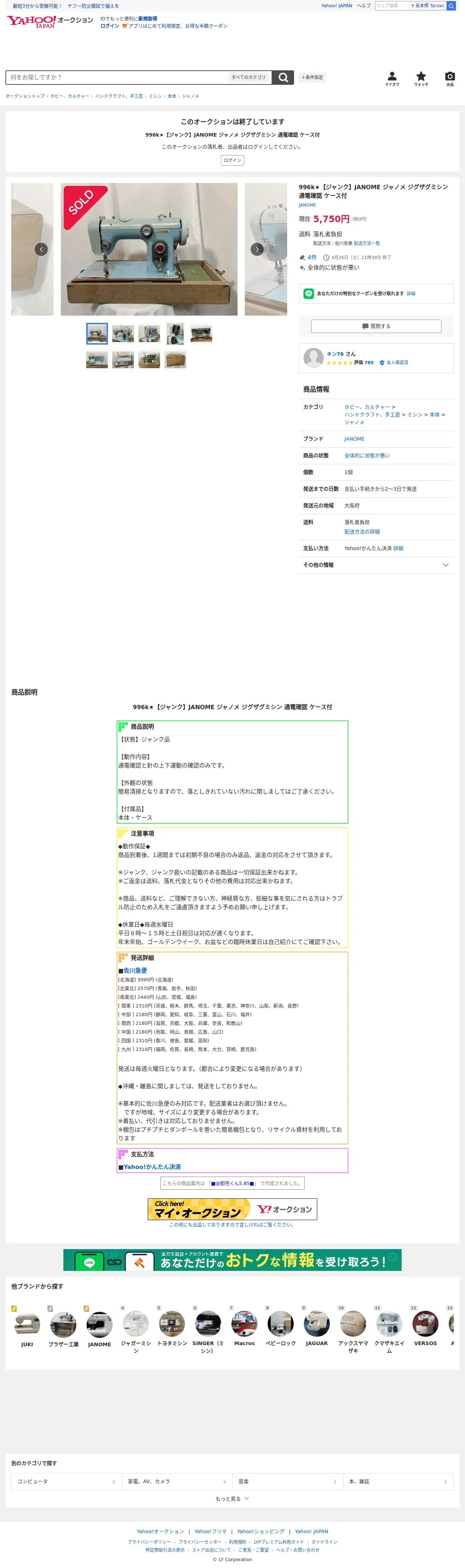Show previous photo with left arrow

click(41, 249)
